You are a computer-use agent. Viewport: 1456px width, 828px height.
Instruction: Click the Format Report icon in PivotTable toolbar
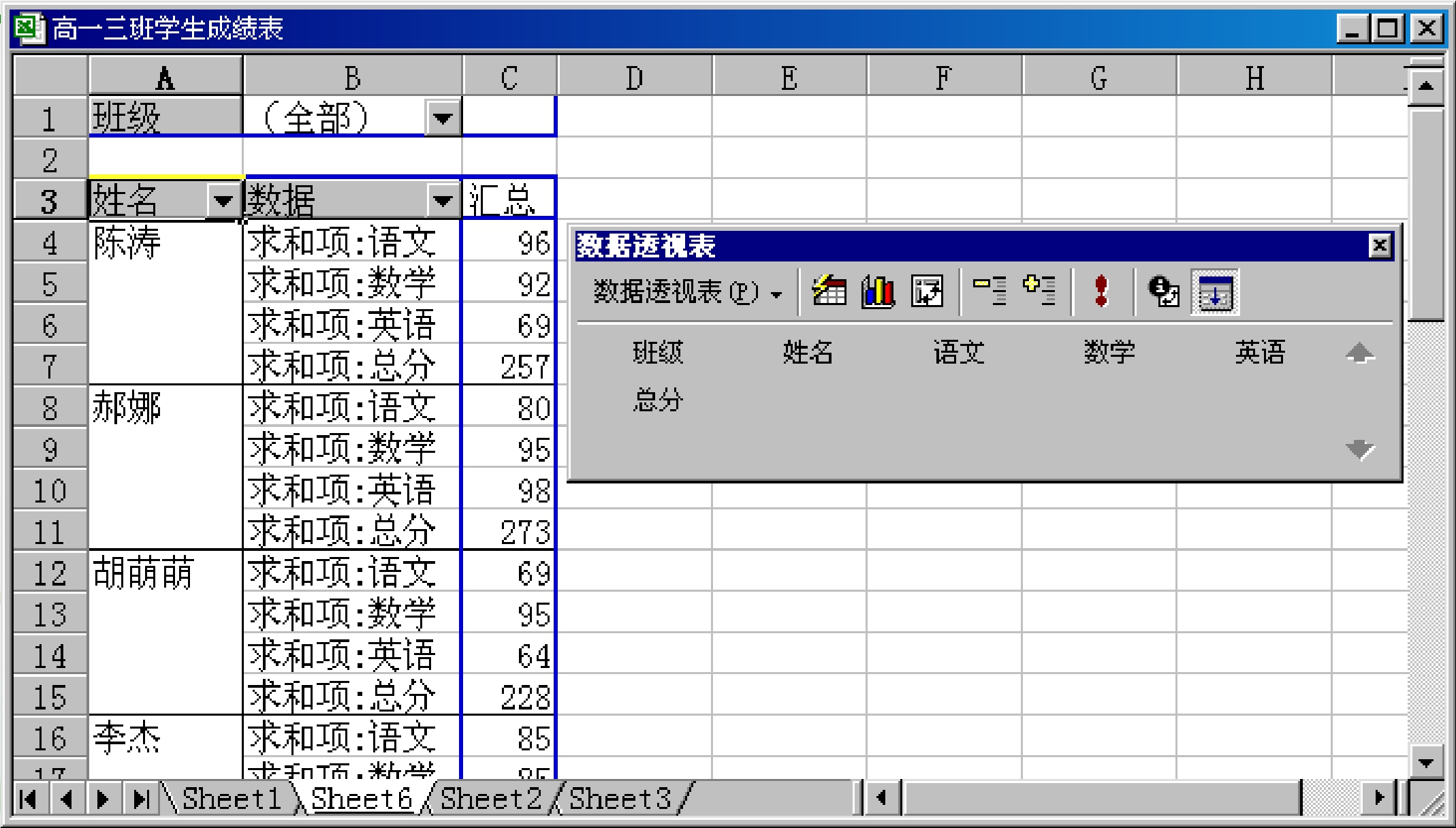click(829, 292)
